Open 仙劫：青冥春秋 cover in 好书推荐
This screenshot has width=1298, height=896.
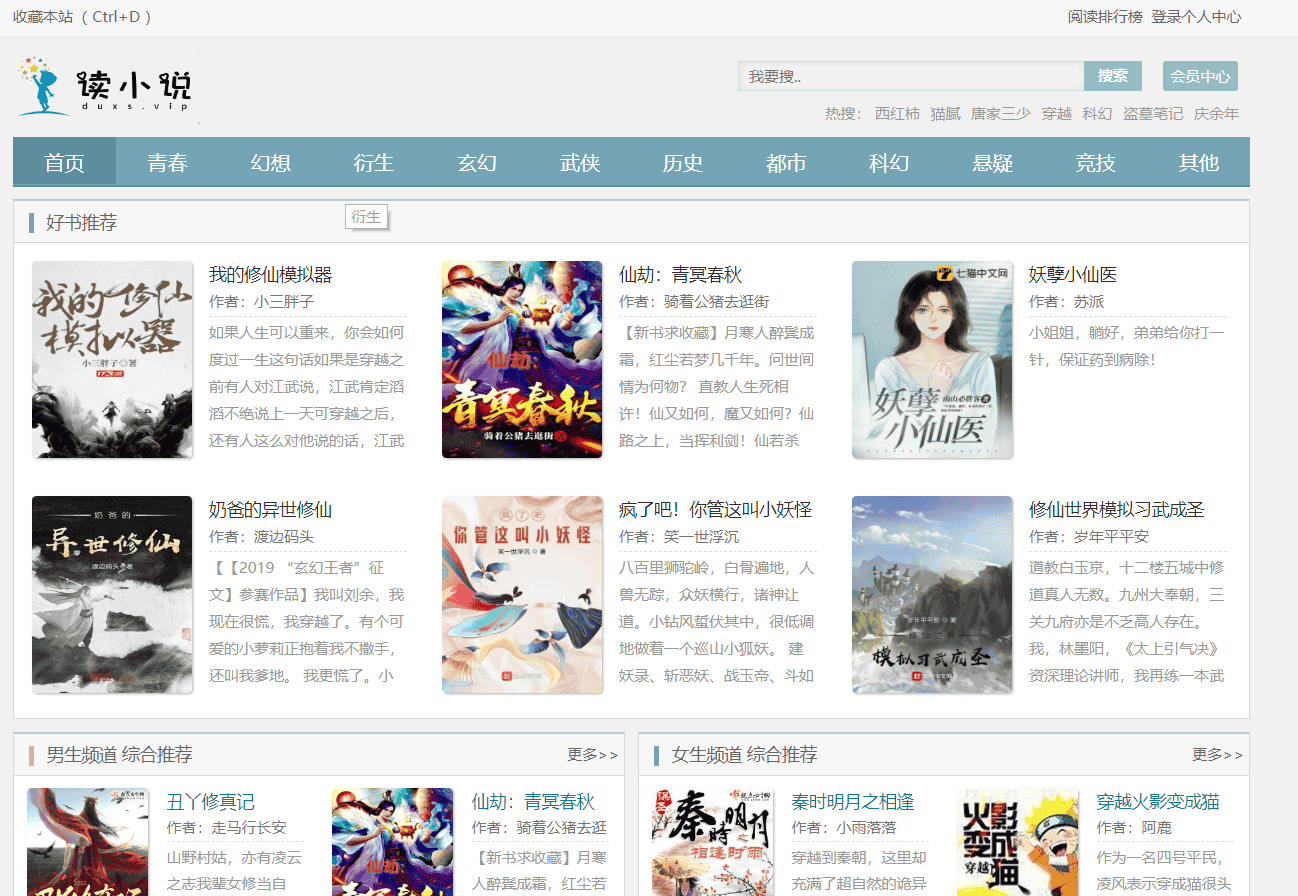(522, 360)
